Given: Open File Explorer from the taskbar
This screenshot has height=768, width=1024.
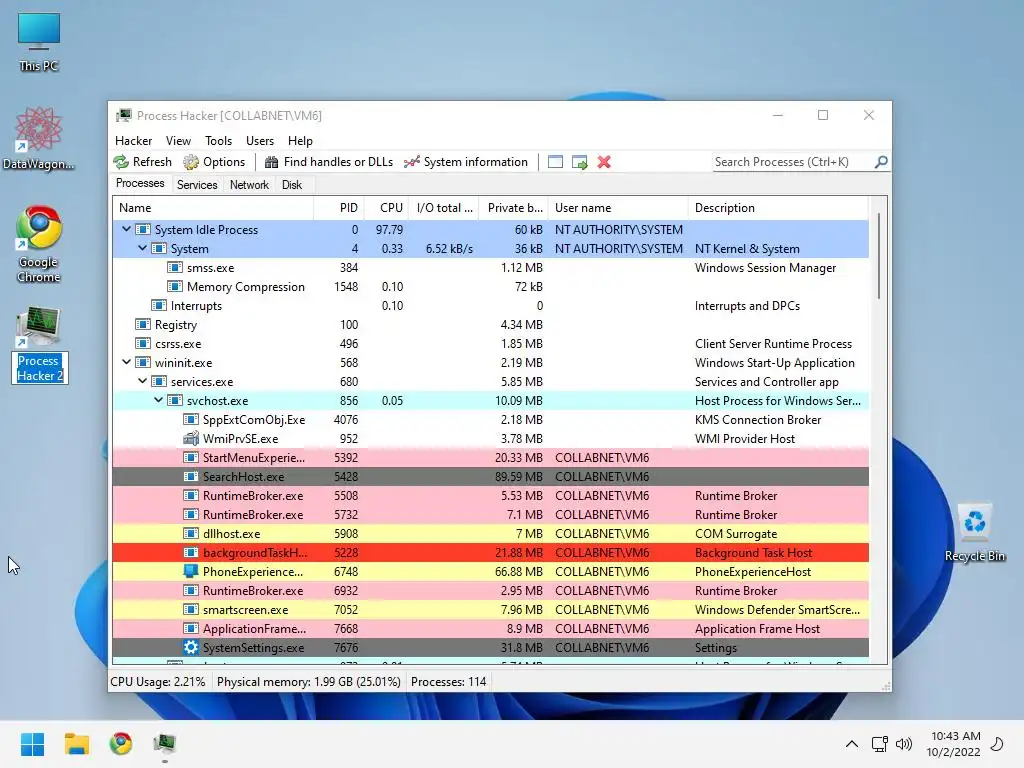Looking at the screenshot, I should [x=76, y=744].
